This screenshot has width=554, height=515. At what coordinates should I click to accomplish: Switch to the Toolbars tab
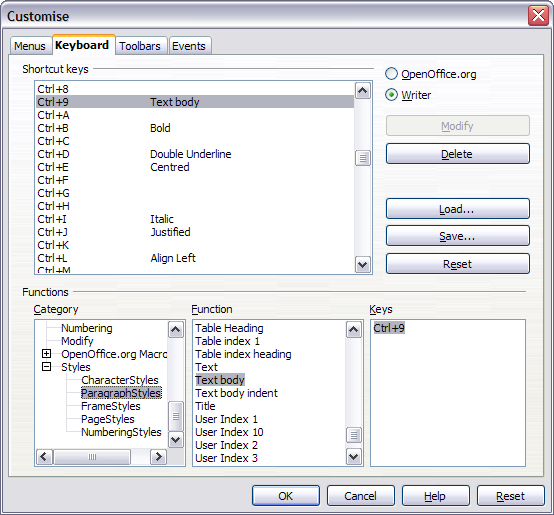click(x=140, y=46)
